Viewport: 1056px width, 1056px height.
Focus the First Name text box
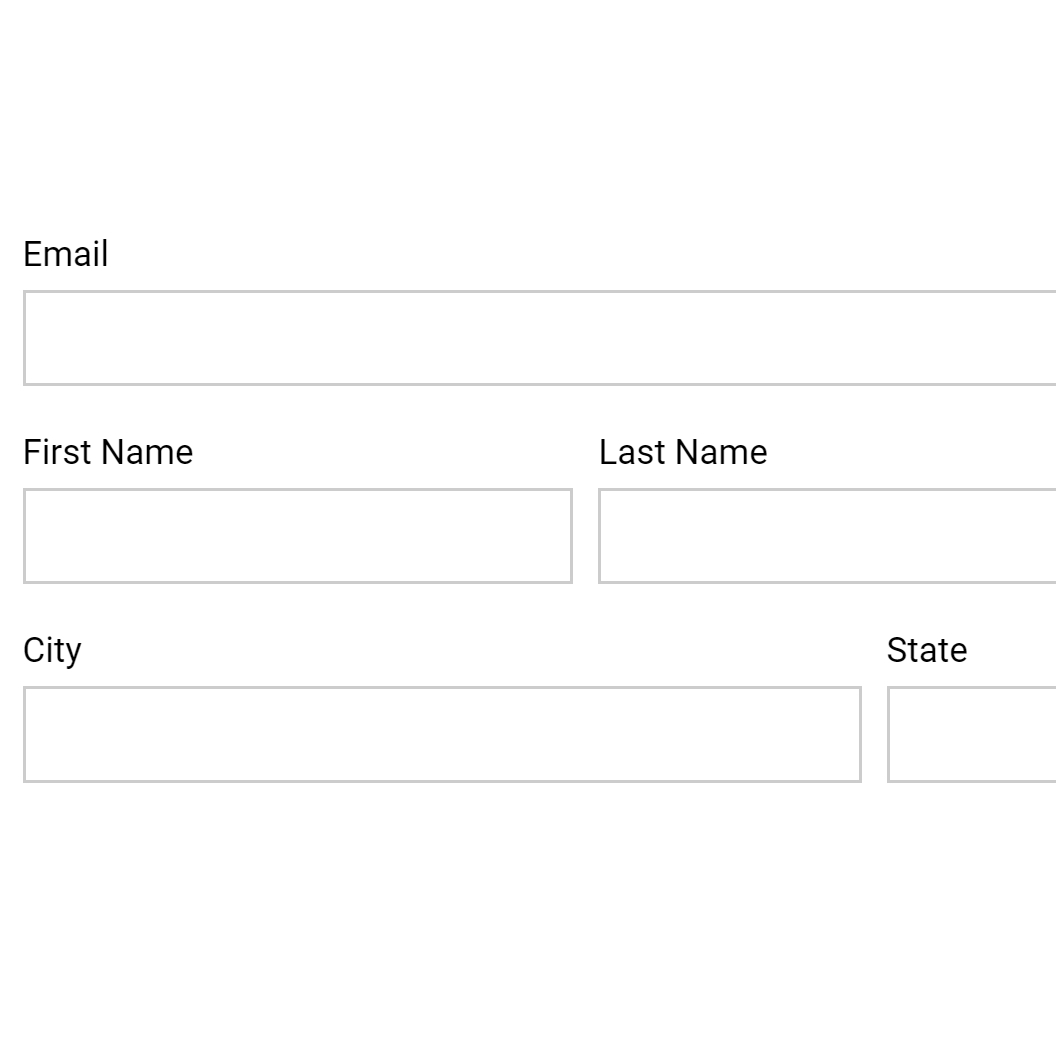298,536
